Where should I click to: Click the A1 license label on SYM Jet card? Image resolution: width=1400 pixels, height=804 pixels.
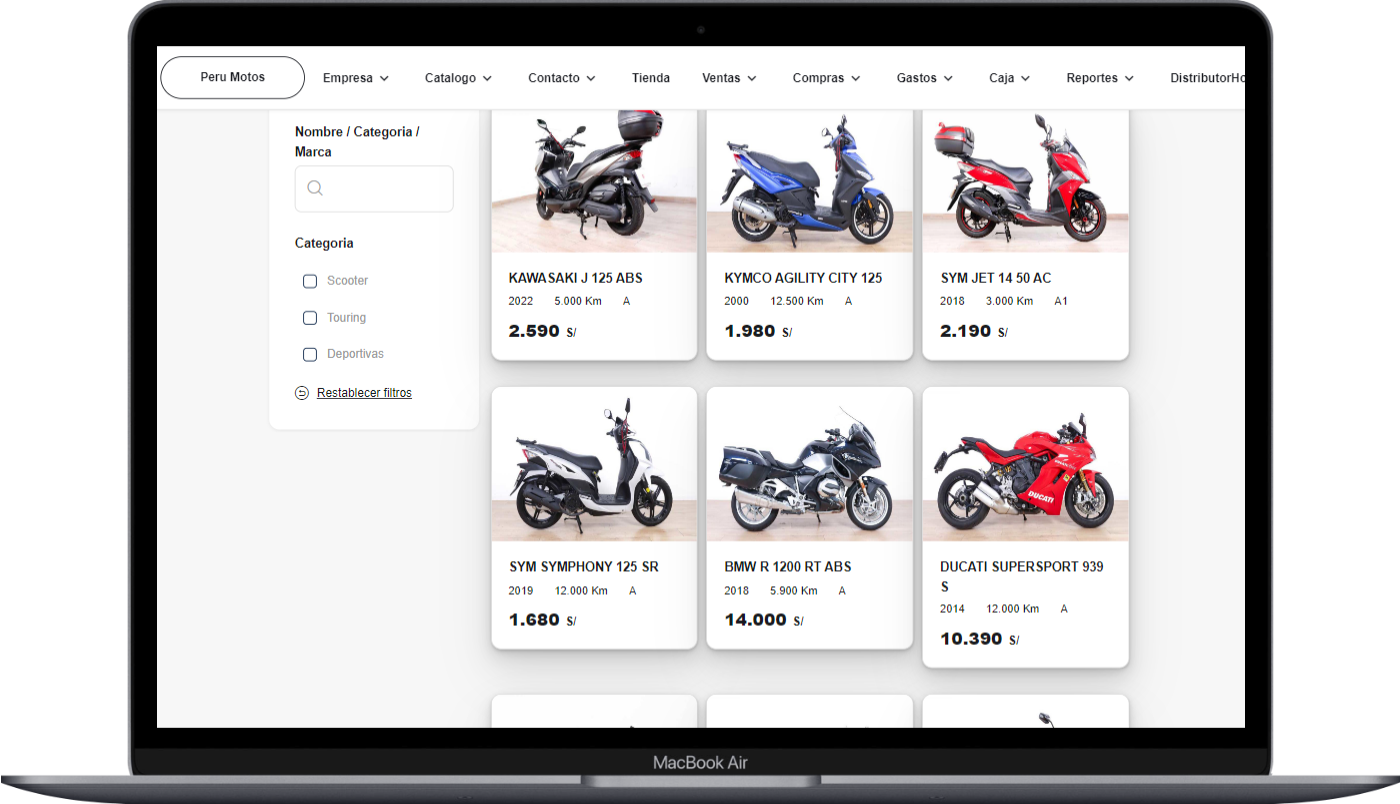(1061, 301)
